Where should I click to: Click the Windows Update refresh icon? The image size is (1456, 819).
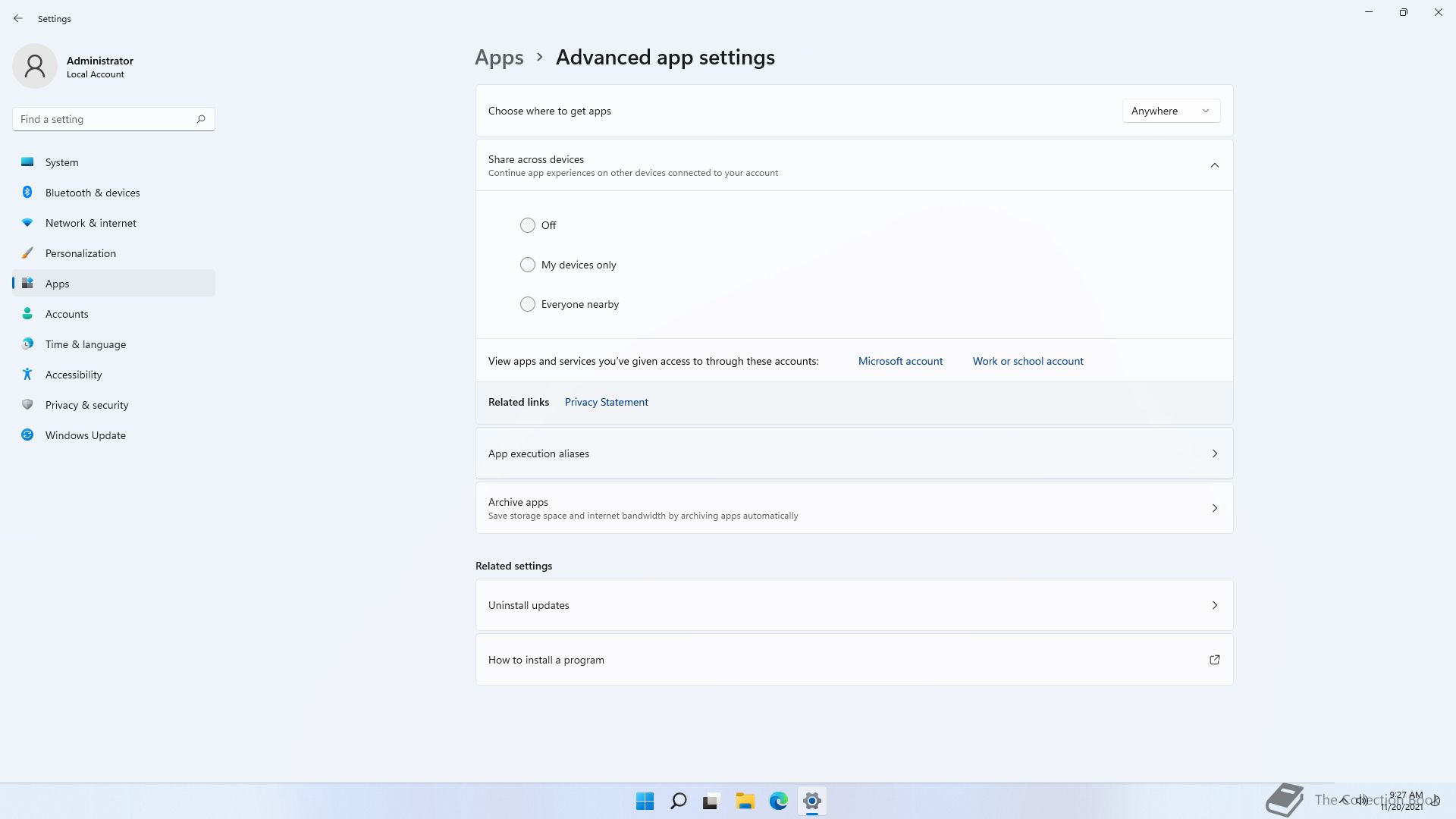27,435
